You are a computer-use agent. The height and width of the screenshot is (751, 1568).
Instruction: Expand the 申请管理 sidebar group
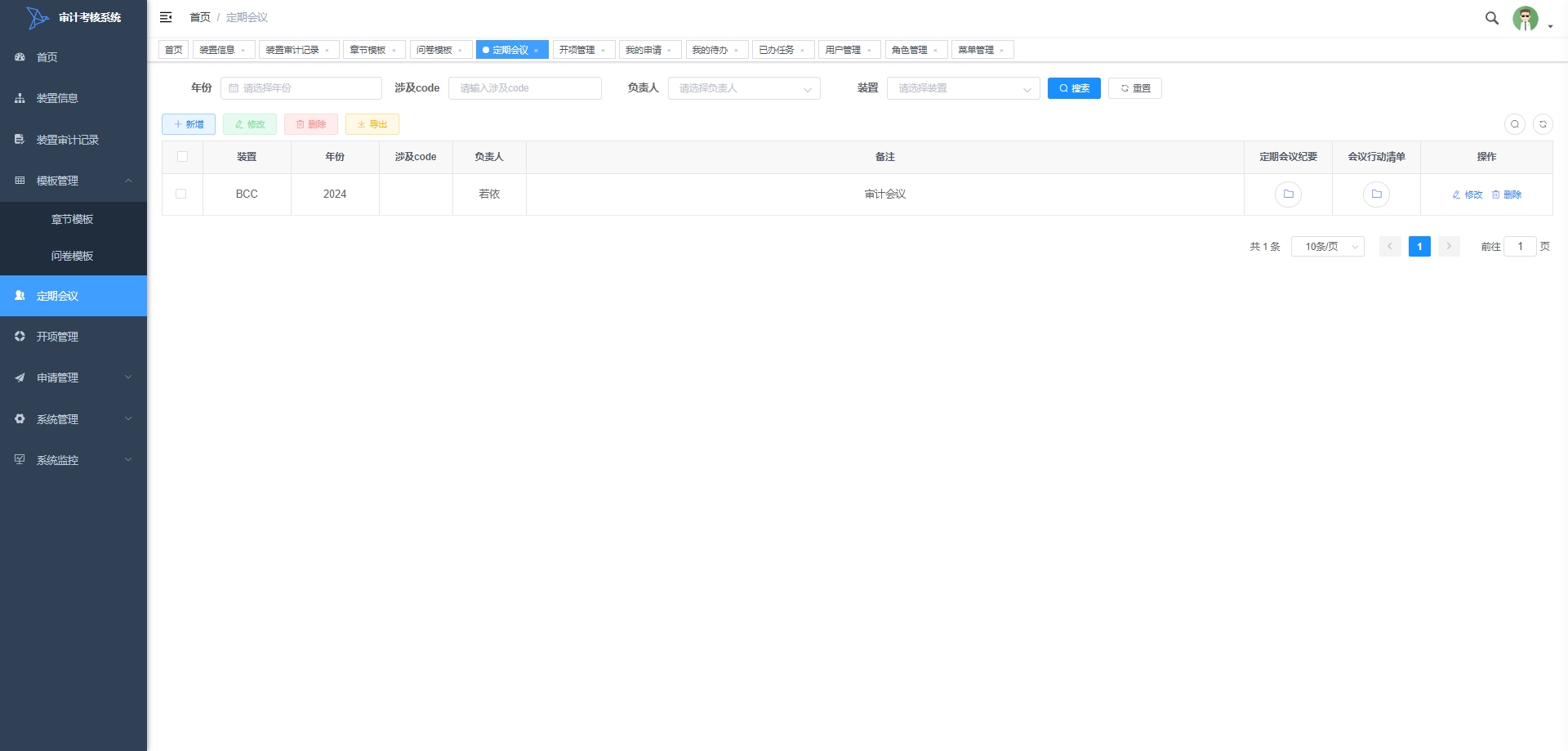[x=73, y=378]
